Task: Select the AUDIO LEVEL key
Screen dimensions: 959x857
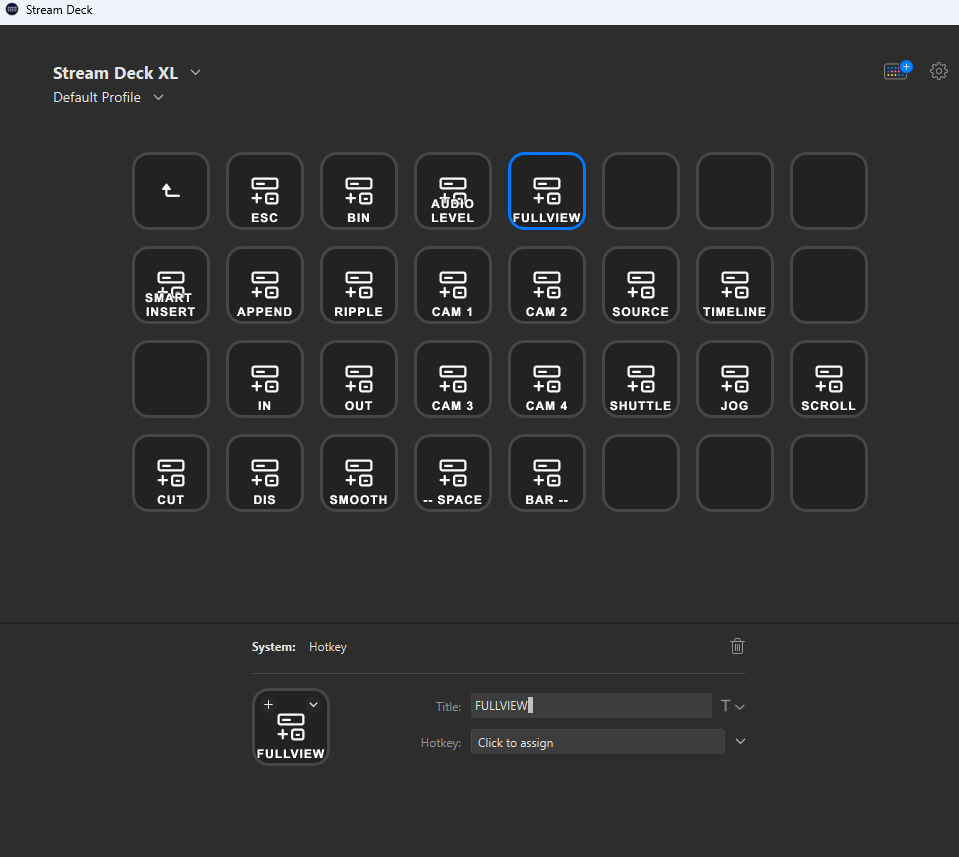Action: (x=453, y=191)
